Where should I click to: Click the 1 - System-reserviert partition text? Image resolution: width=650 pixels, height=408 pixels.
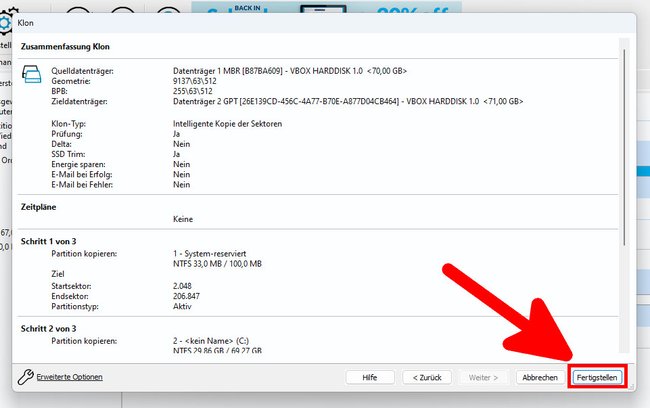point(209,253)
